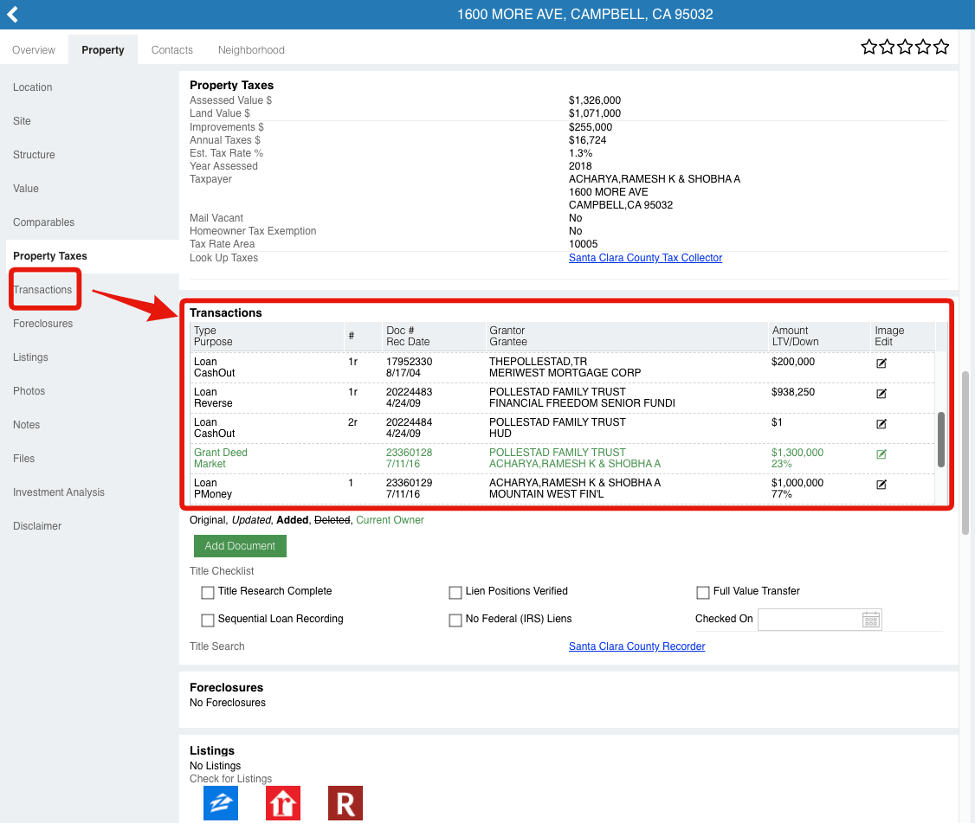Toggle No Federal (IRS) Liens checkbox
Screen dimensions: 977x824
point(456,621)
